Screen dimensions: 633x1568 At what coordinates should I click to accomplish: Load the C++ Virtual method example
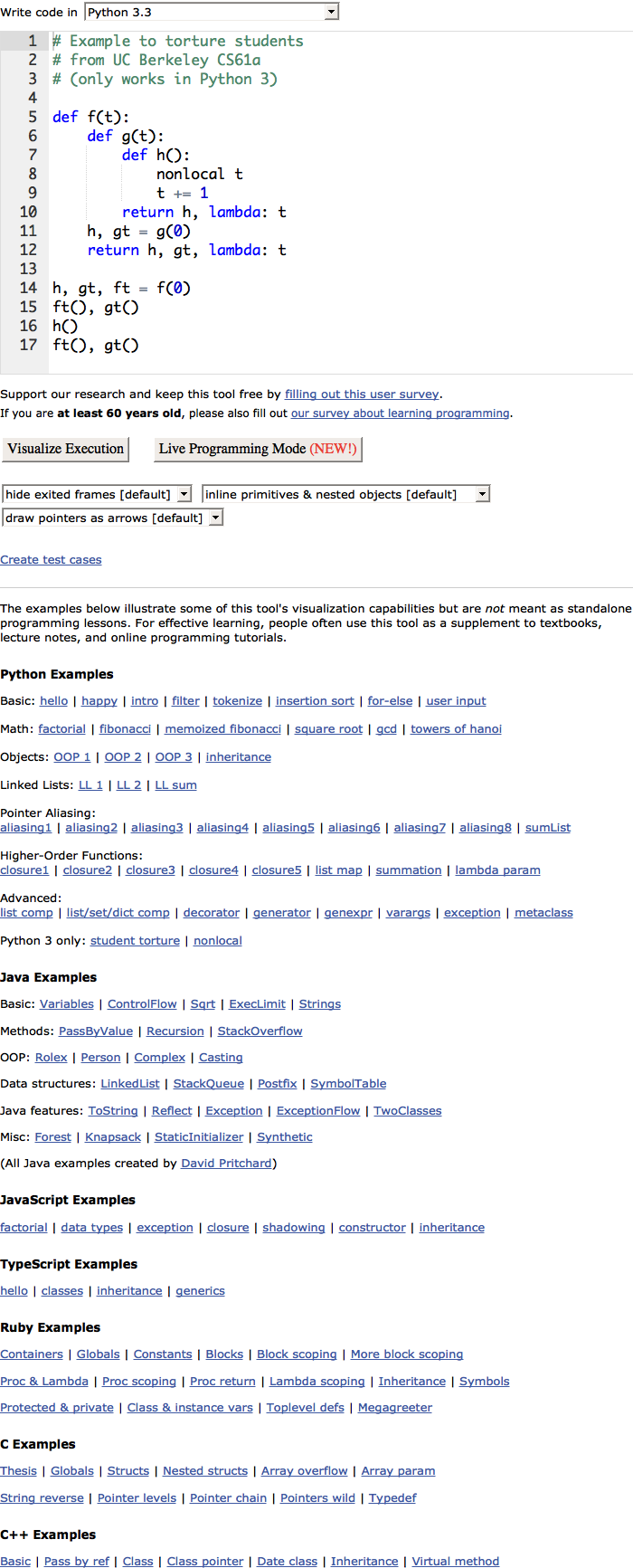(456, 1562)
